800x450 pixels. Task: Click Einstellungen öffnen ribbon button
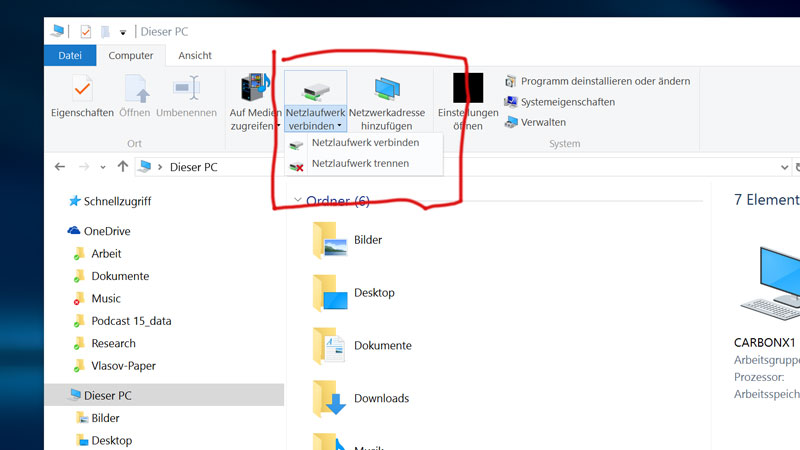pos(468,102)
